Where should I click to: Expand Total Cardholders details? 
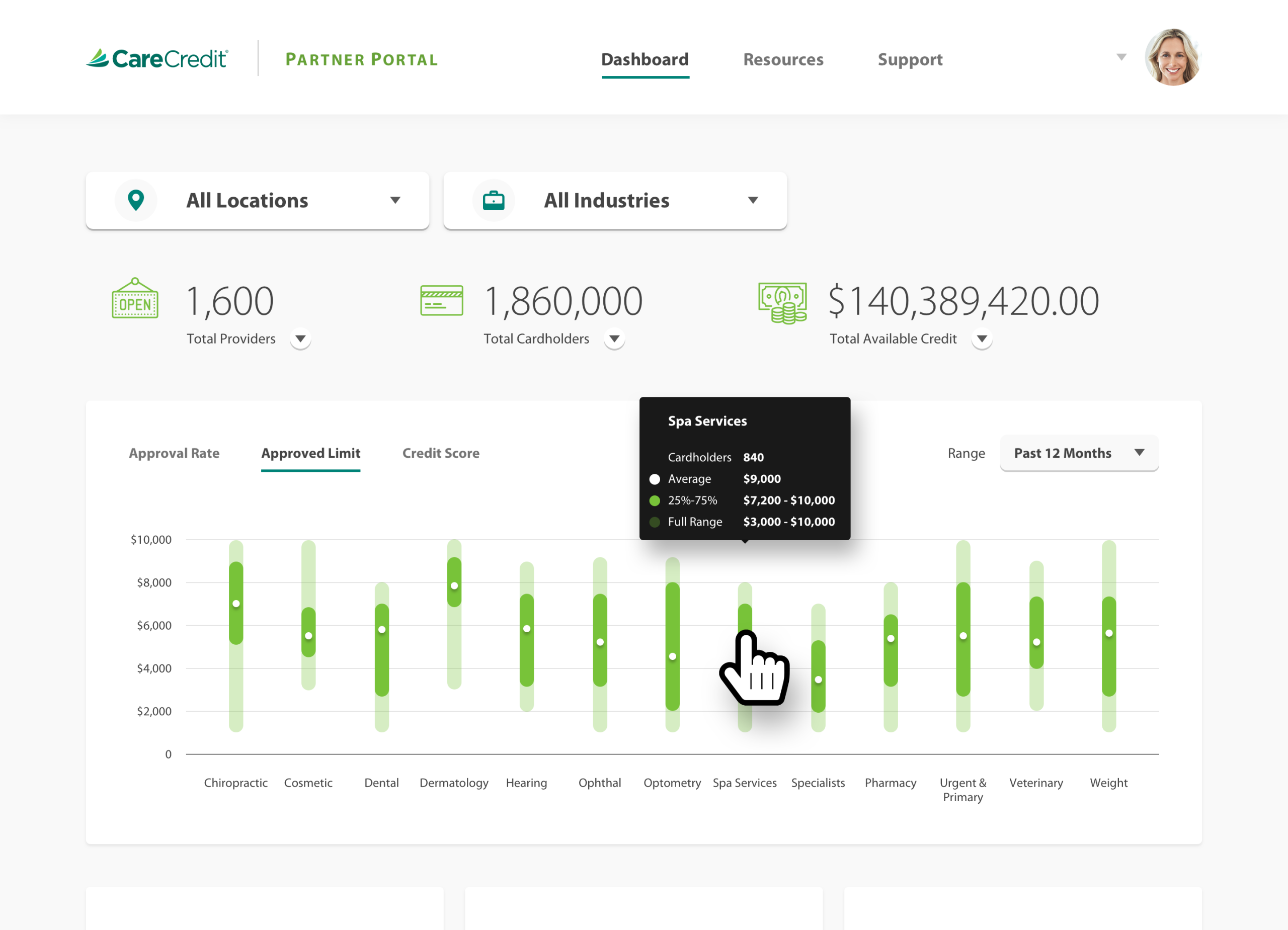(x=614, y=339)
